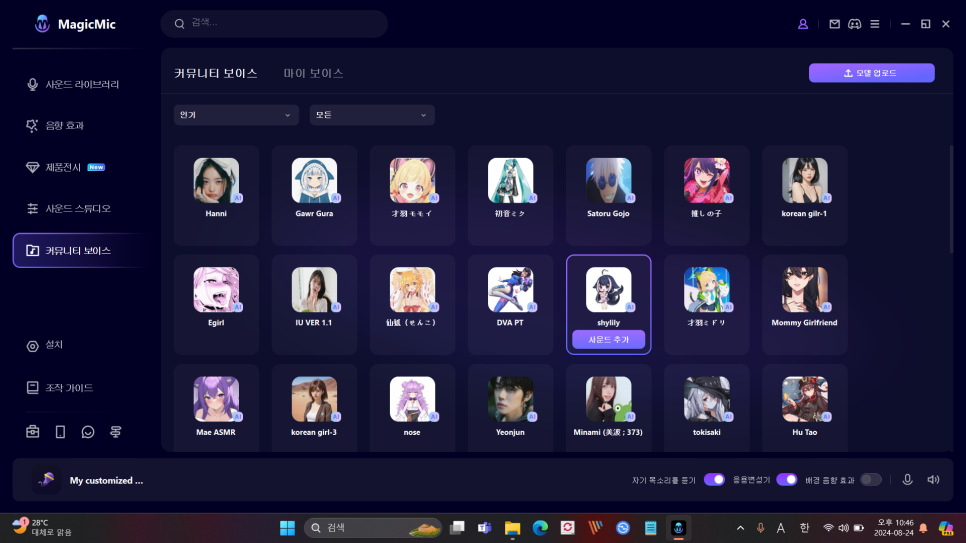The height and width of the screenshot is (543, 966).
Task: Select the DVA PT voice card
Action: [x=511, y=304]
